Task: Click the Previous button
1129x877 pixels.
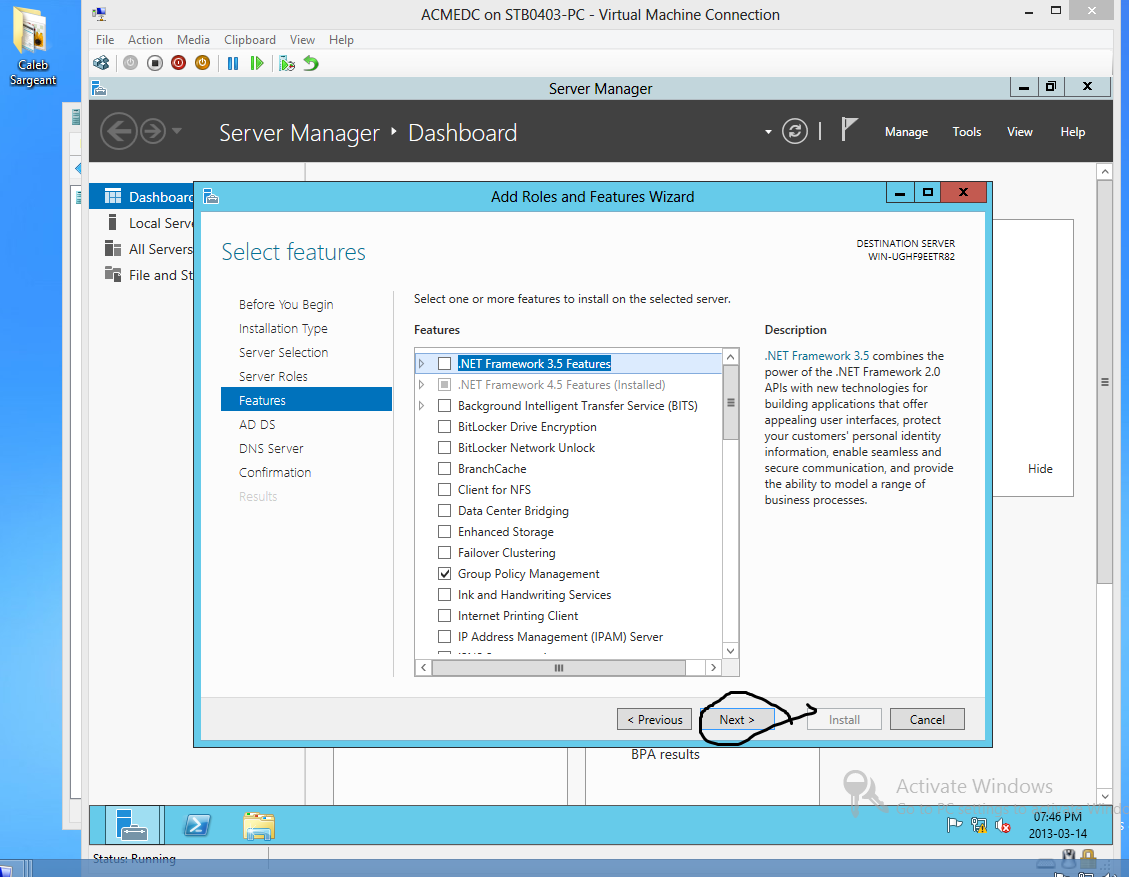Action: [655, 719]
